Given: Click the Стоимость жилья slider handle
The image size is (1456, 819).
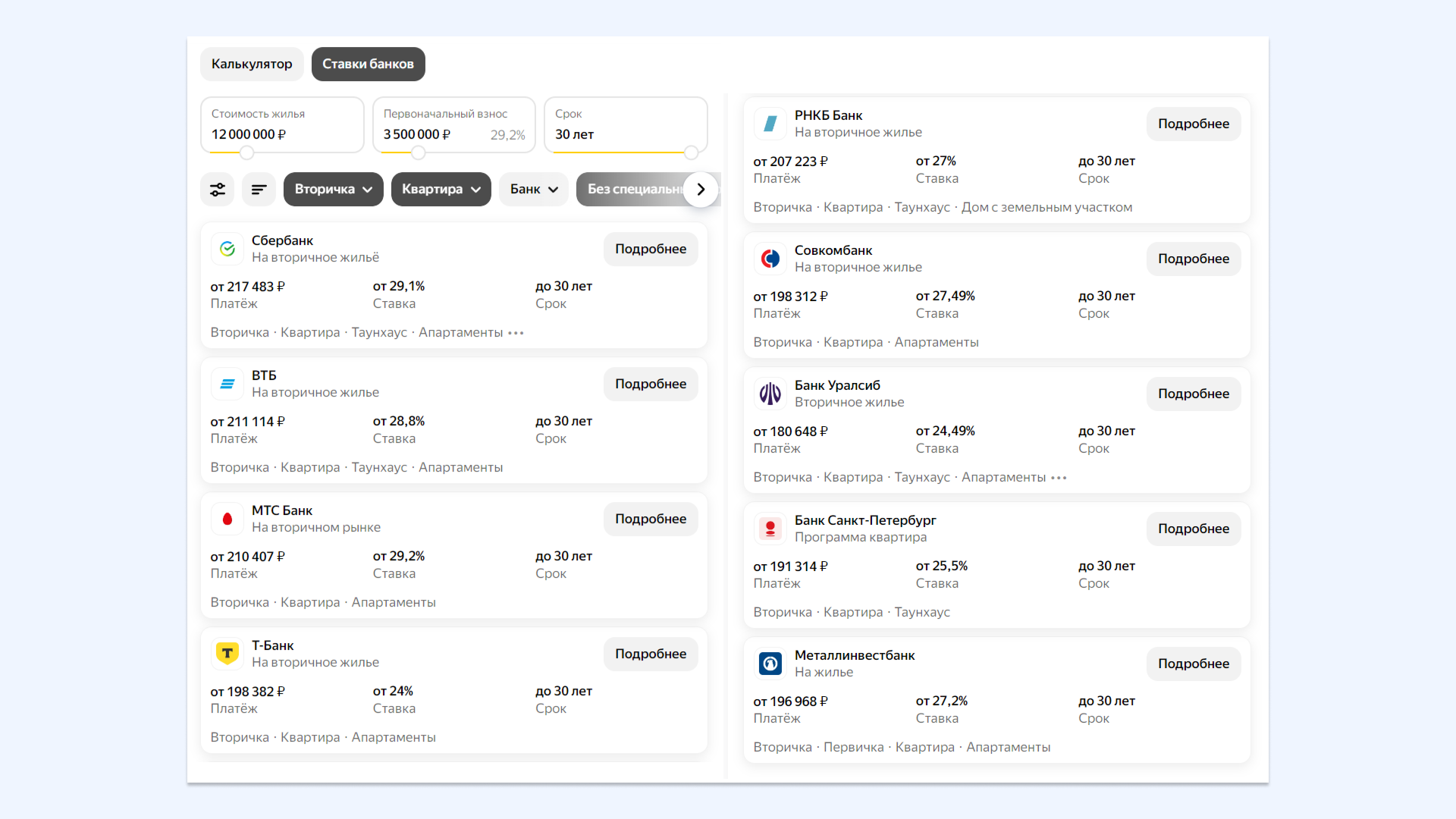Looking at the screenshot, I should click(x=246, y=152).
